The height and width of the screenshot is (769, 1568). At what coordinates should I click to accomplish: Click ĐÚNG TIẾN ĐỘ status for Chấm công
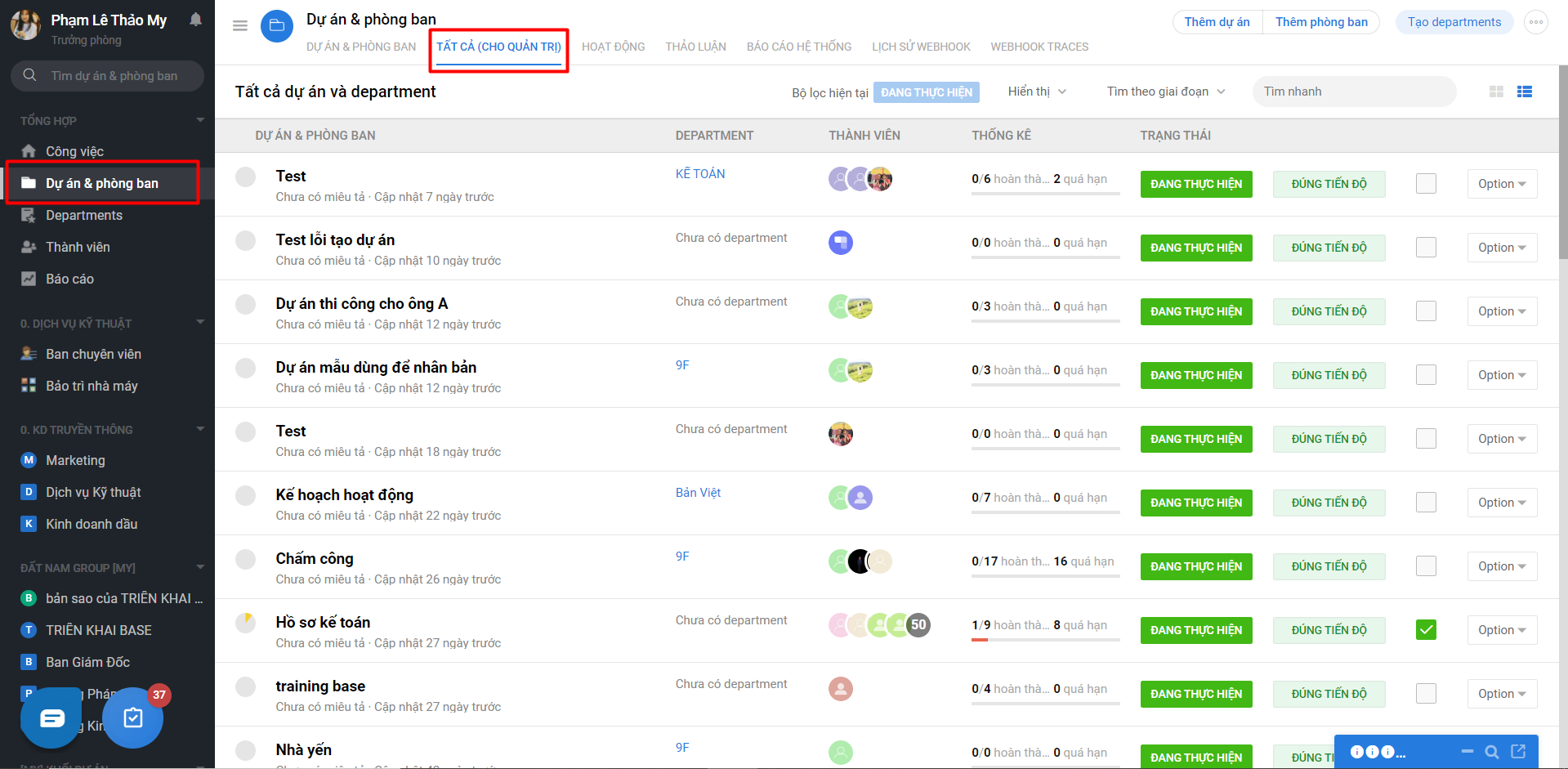[x=1329, y=566]
